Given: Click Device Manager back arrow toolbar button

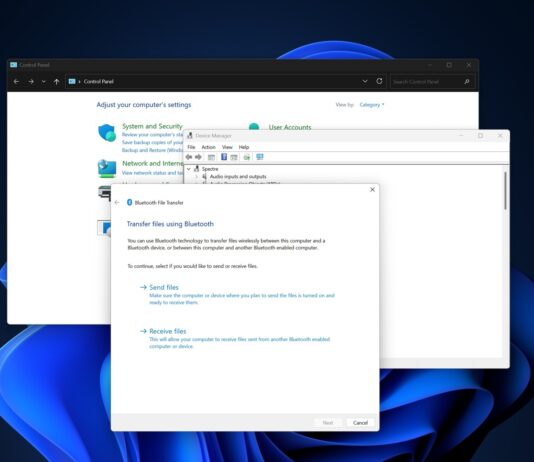Looking at the screenshot, I should (x=189, y=157).
